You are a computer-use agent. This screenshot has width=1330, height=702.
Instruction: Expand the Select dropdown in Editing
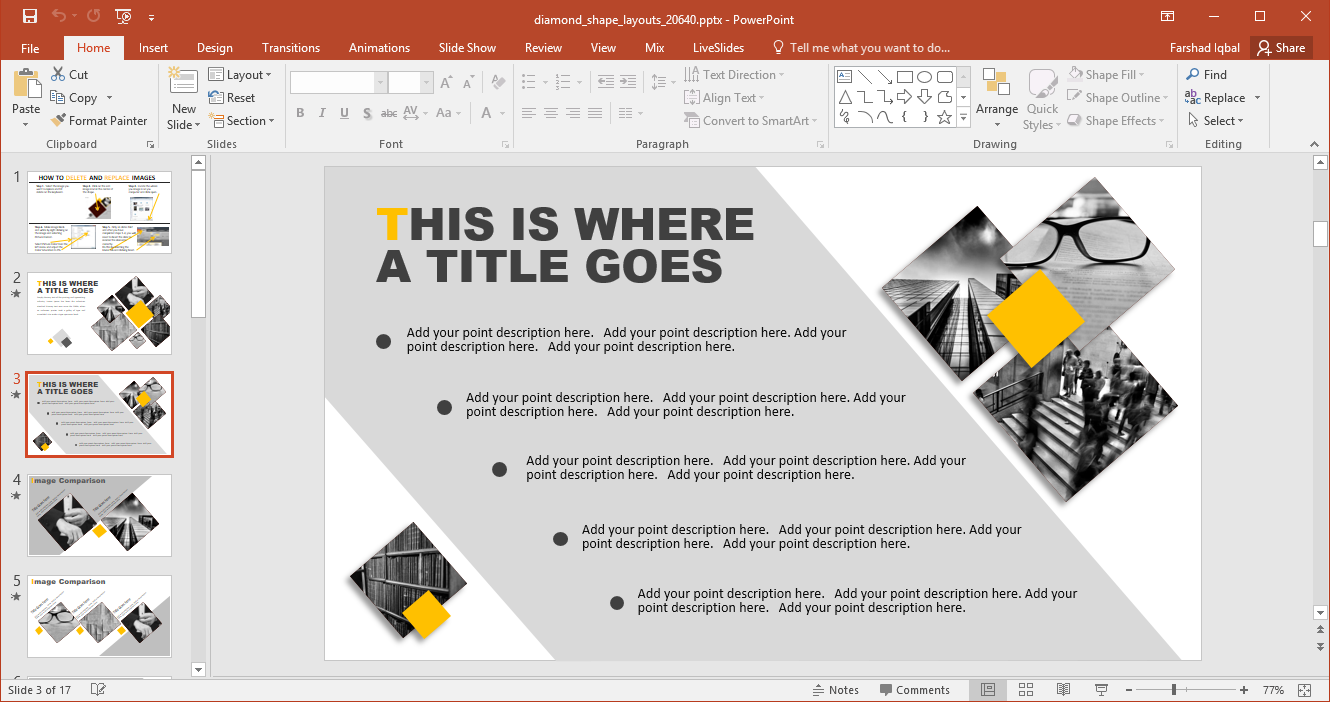[1216, 121]
